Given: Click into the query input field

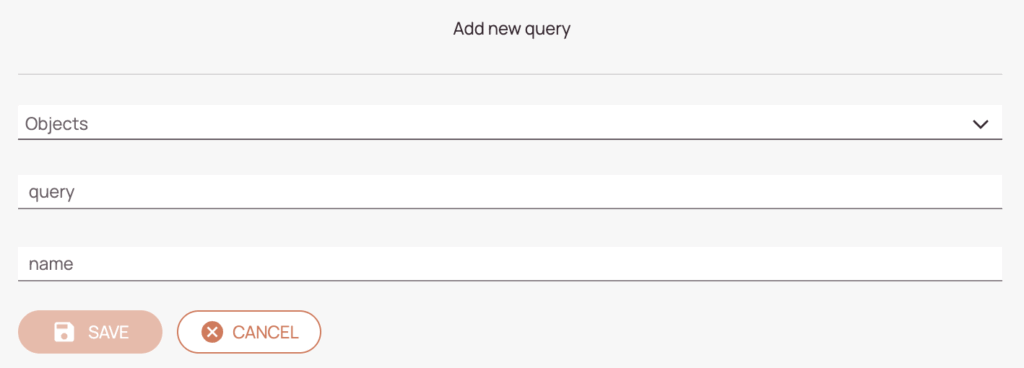Looking at the screenshot, I should coord(510,192).
